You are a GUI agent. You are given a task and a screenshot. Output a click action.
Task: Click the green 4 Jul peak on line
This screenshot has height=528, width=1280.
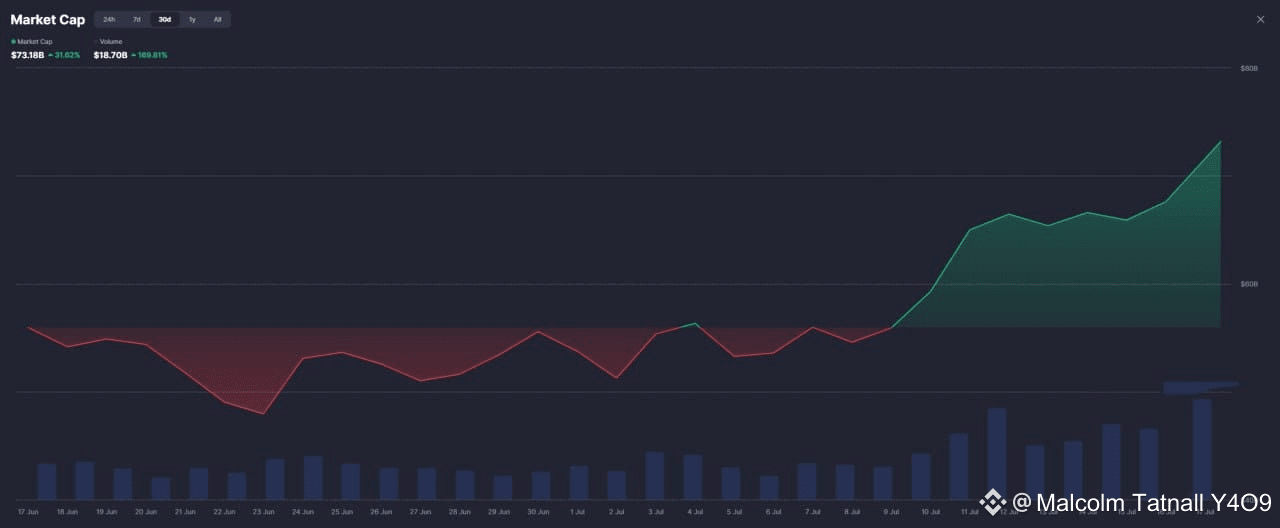(x=695, y=323)
